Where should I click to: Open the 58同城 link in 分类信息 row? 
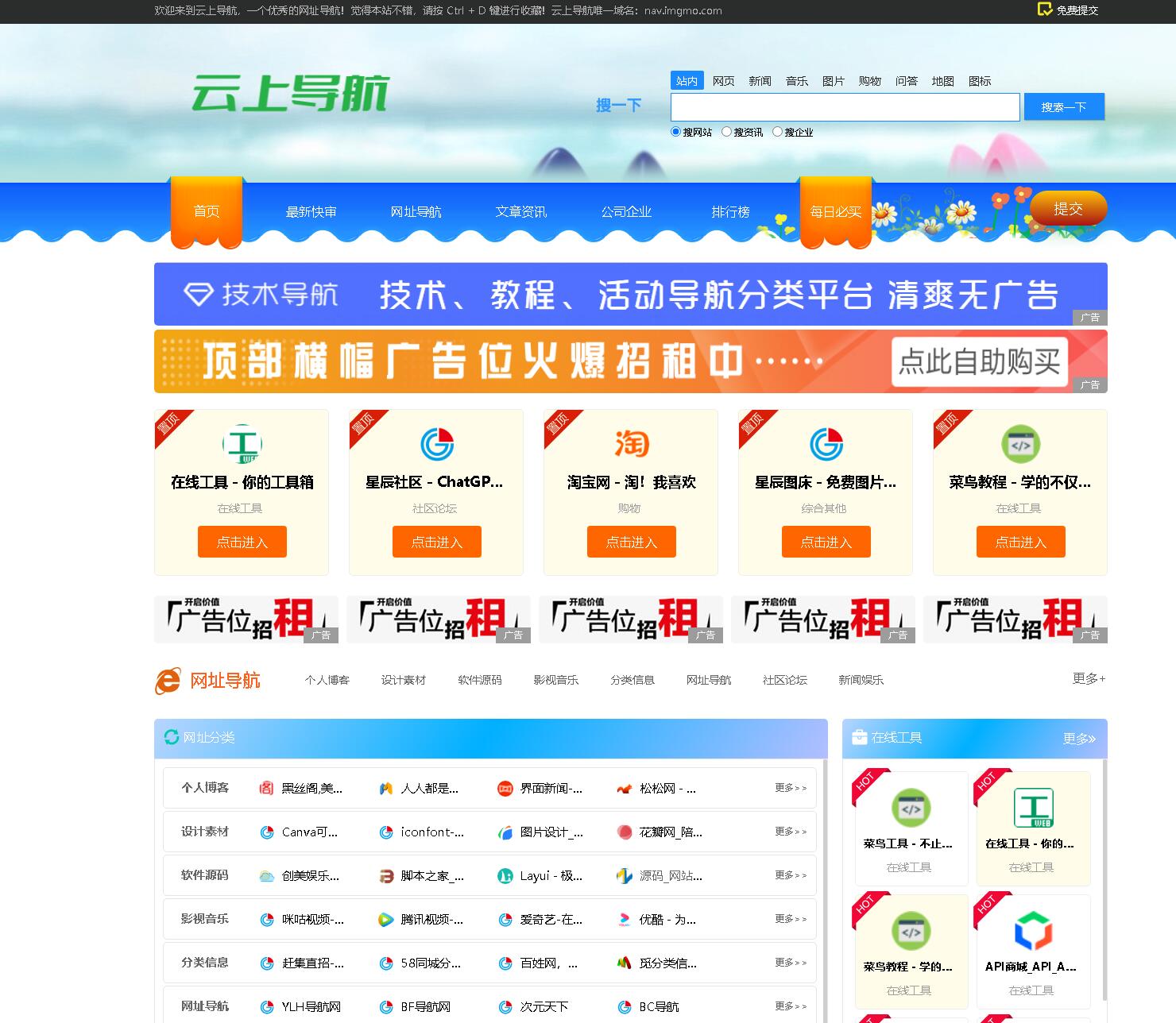(x=430, y=963)
